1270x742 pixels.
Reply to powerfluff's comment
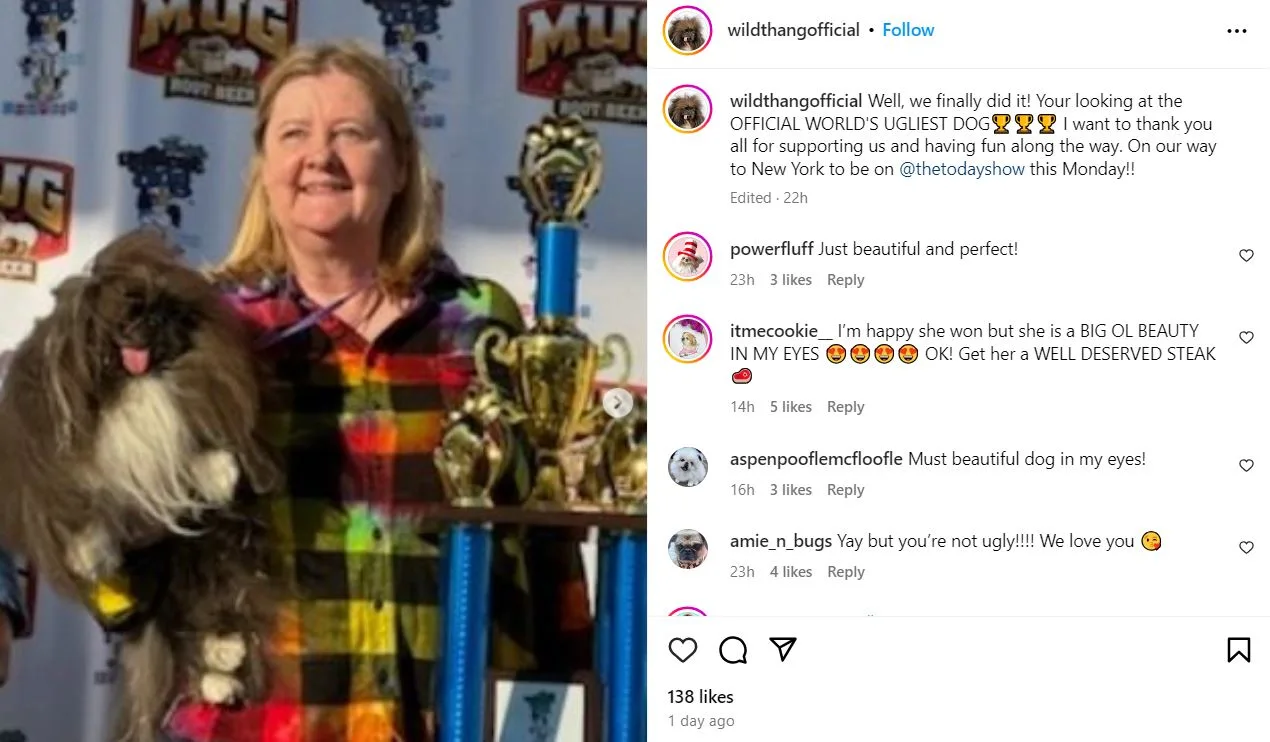(x=845, y=280)
